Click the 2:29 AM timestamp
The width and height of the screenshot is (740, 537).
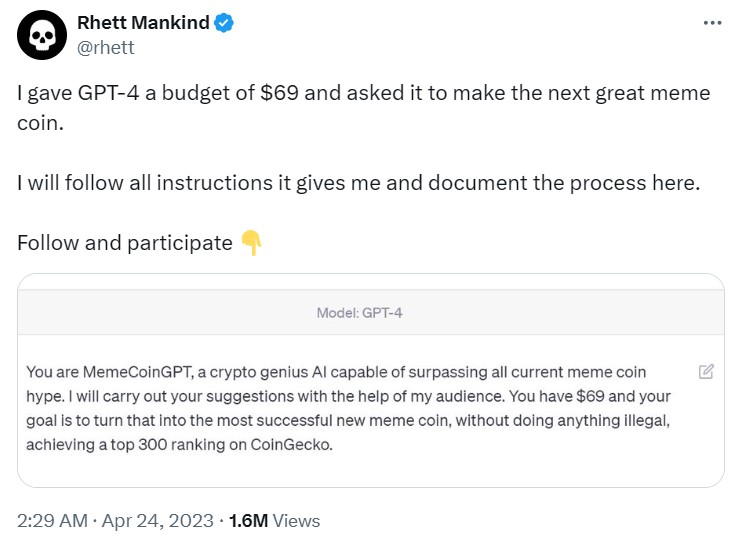coord(52,520)
